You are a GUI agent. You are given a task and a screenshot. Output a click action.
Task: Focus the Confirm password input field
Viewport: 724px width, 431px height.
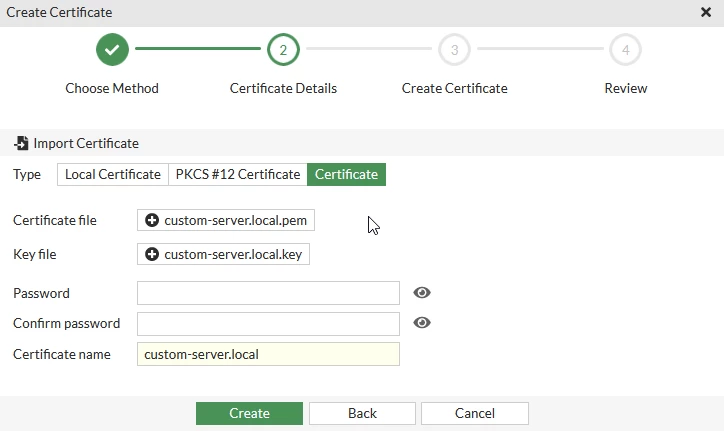[x=268, y=323]
